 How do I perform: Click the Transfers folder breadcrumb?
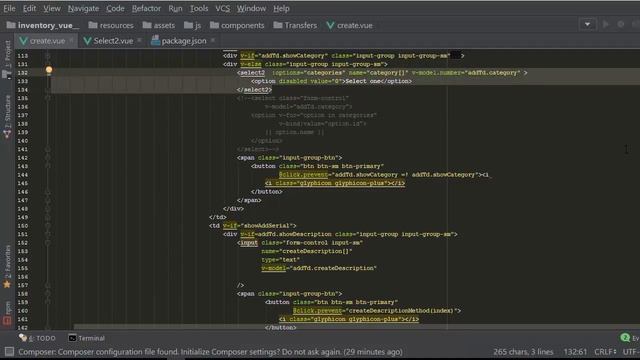(x=295, y=25)
